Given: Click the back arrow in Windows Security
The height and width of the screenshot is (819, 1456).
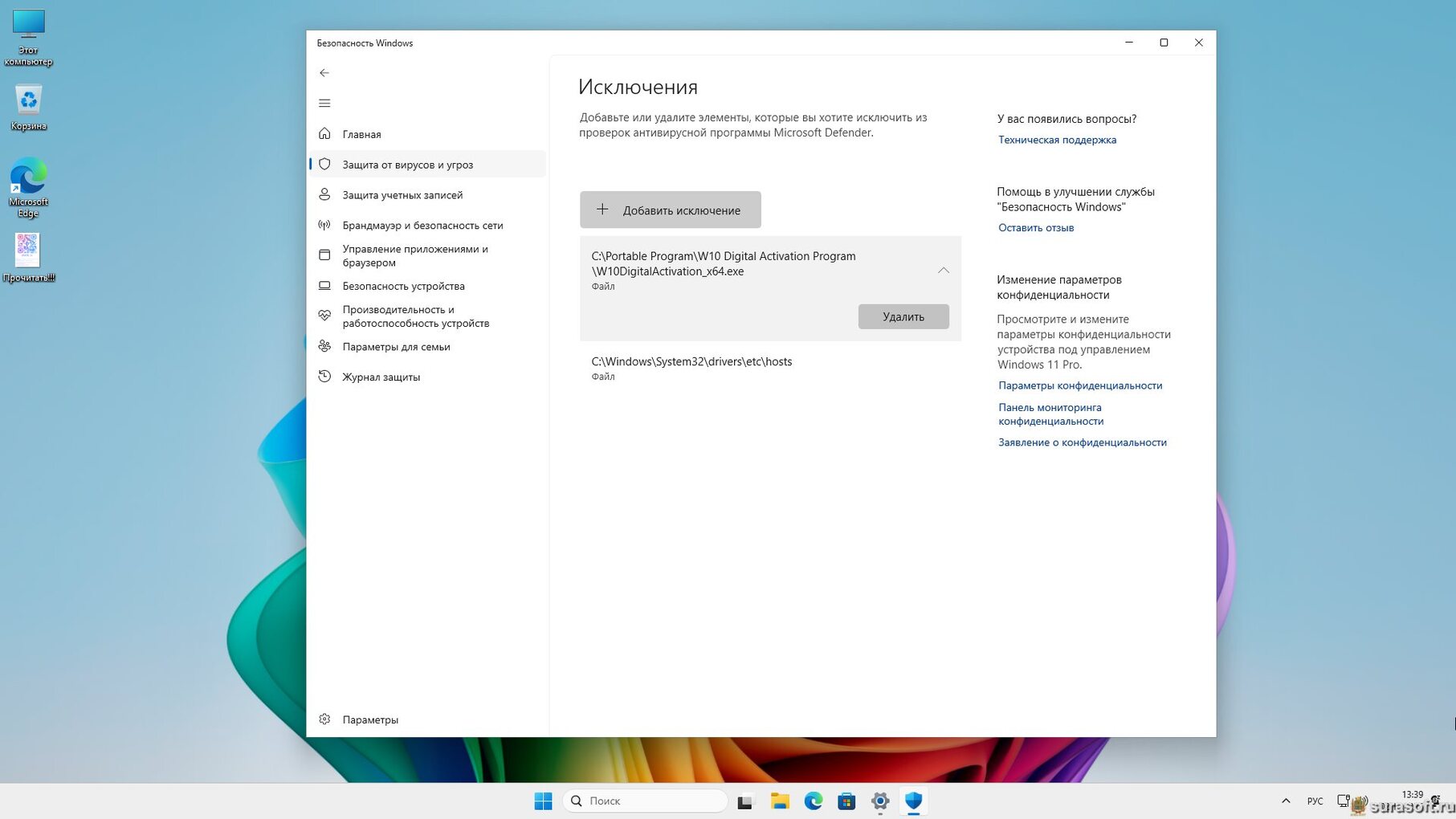Looking at the screenshot, I should (x=324, y=73).
